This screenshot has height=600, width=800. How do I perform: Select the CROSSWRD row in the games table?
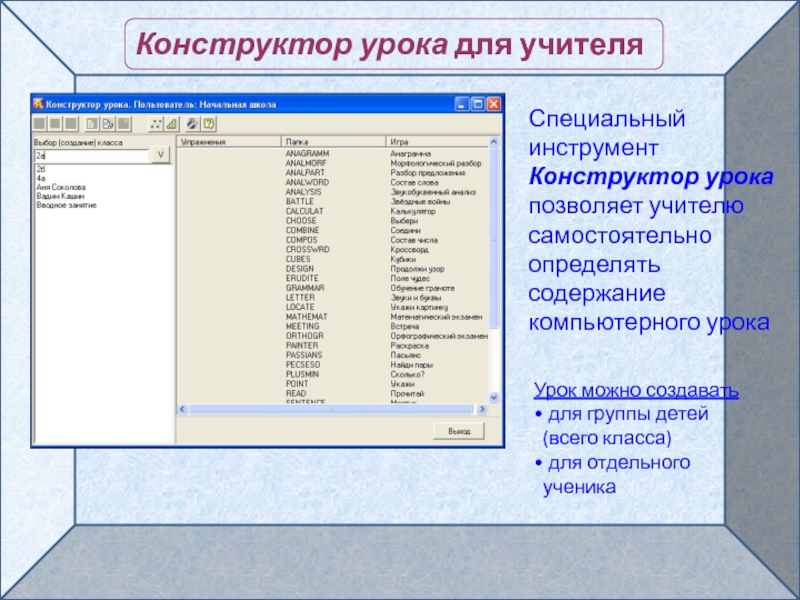pos(305,249)
